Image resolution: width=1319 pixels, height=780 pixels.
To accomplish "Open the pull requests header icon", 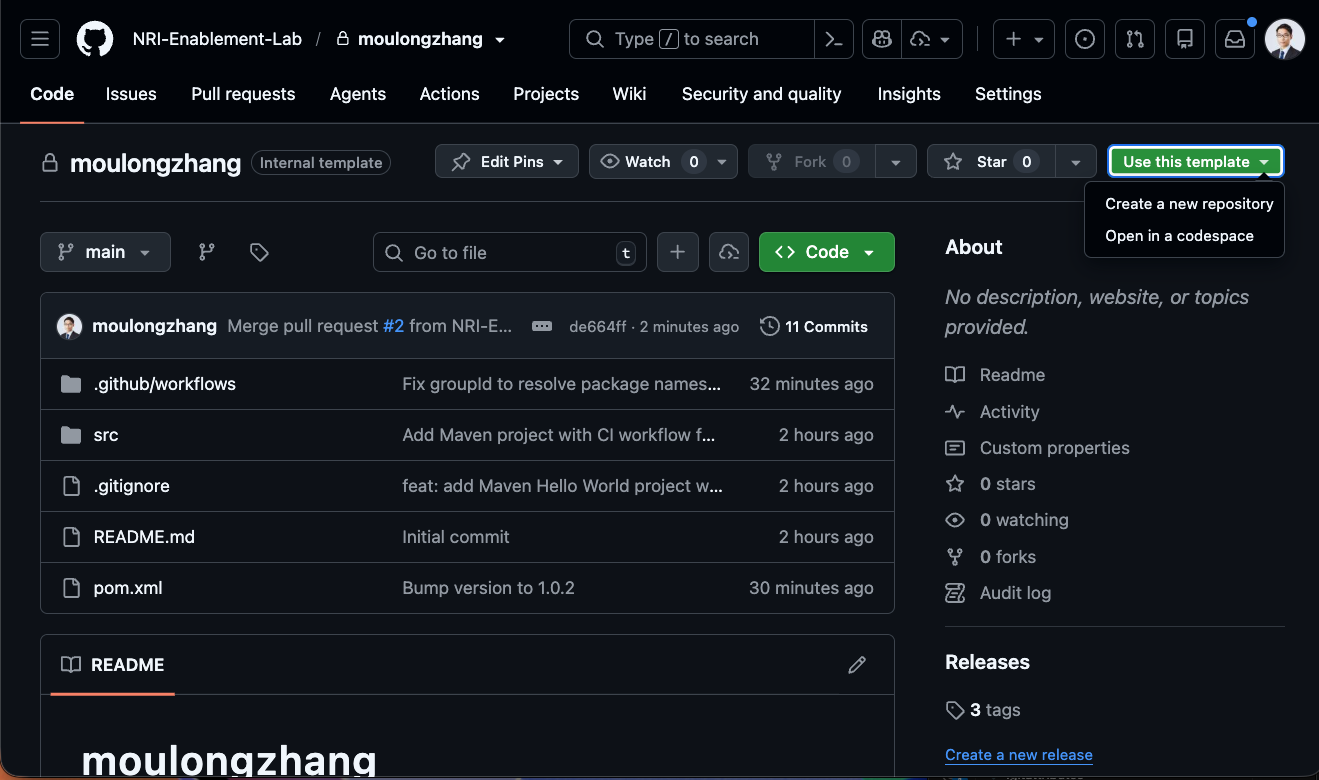I will (1135, 39).
